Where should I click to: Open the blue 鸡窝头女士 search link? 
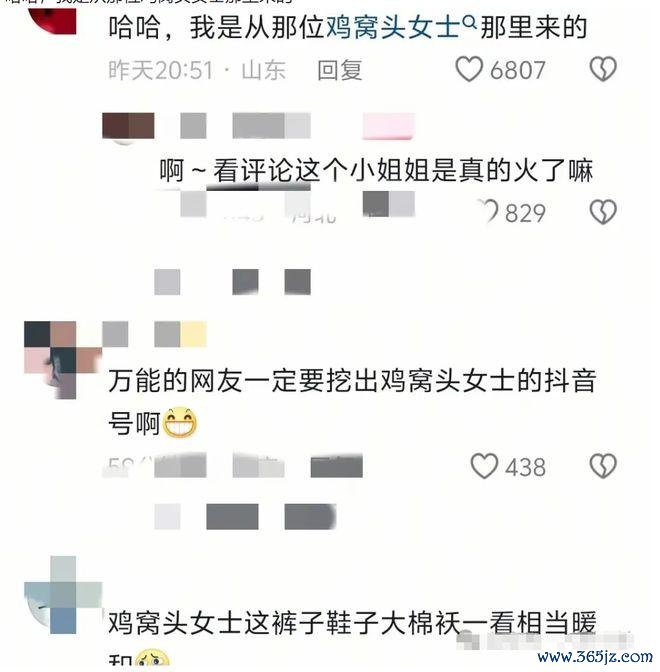coord(393,27)
